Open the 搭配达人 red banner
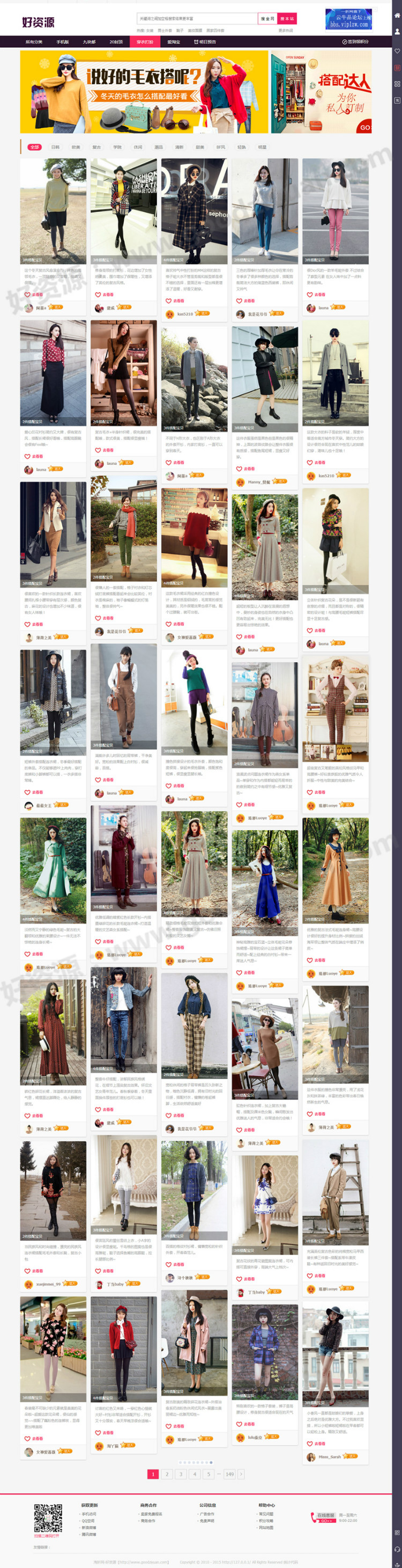402x1568 pixels. tap(321, 92)
